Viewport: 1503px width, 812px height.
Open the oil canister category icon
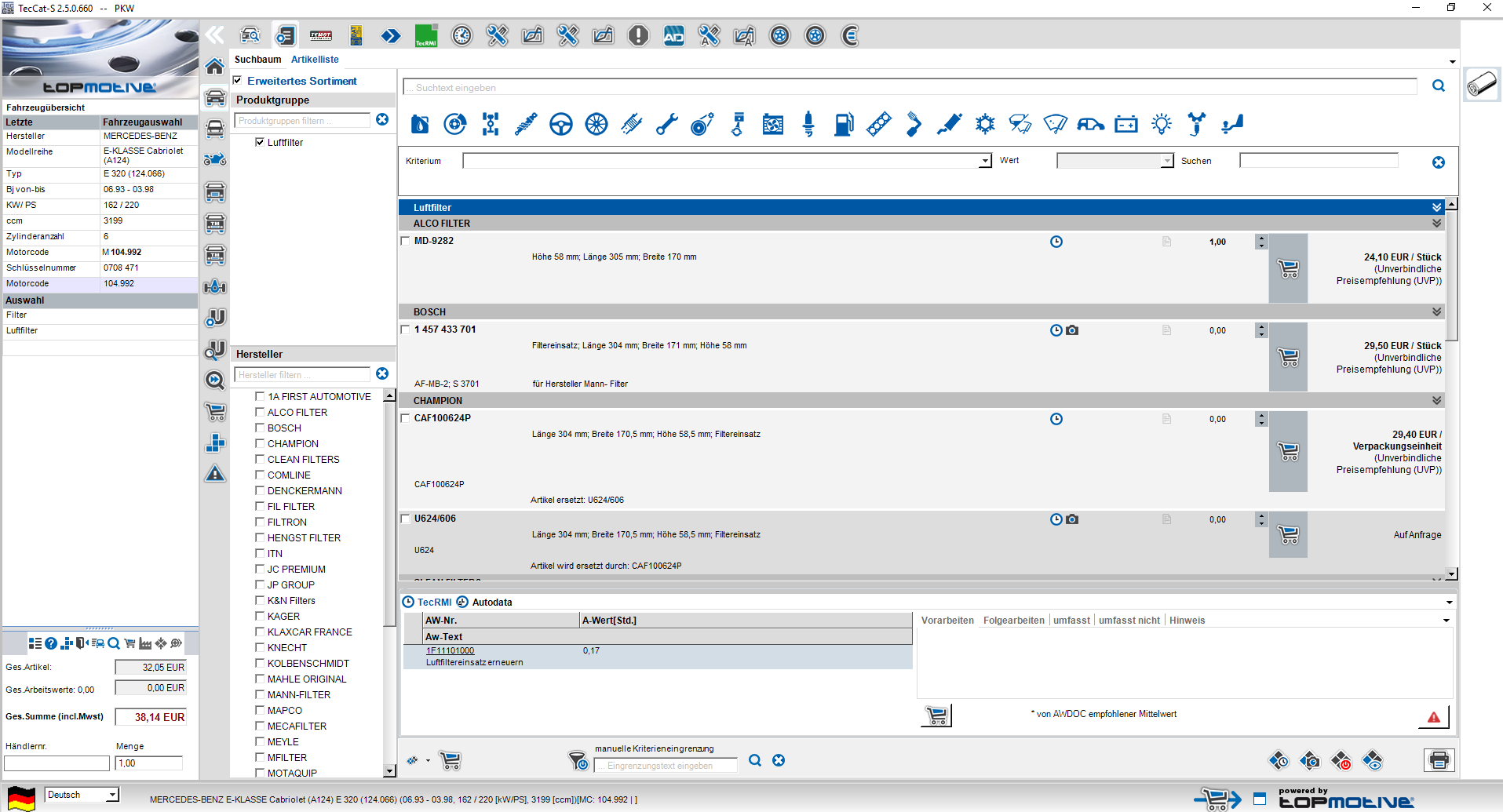[420, 124]
